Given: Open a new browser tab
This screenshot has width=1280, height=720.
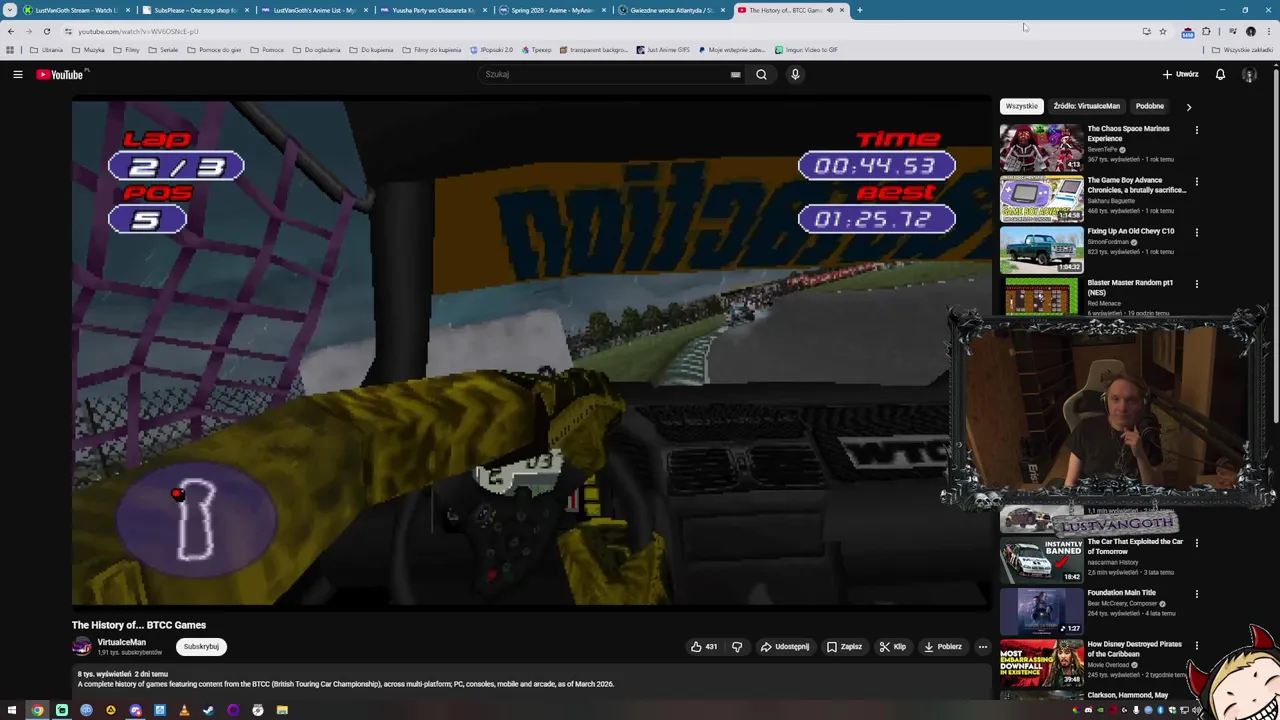Looking at the screenshot, I should (859, 10).
